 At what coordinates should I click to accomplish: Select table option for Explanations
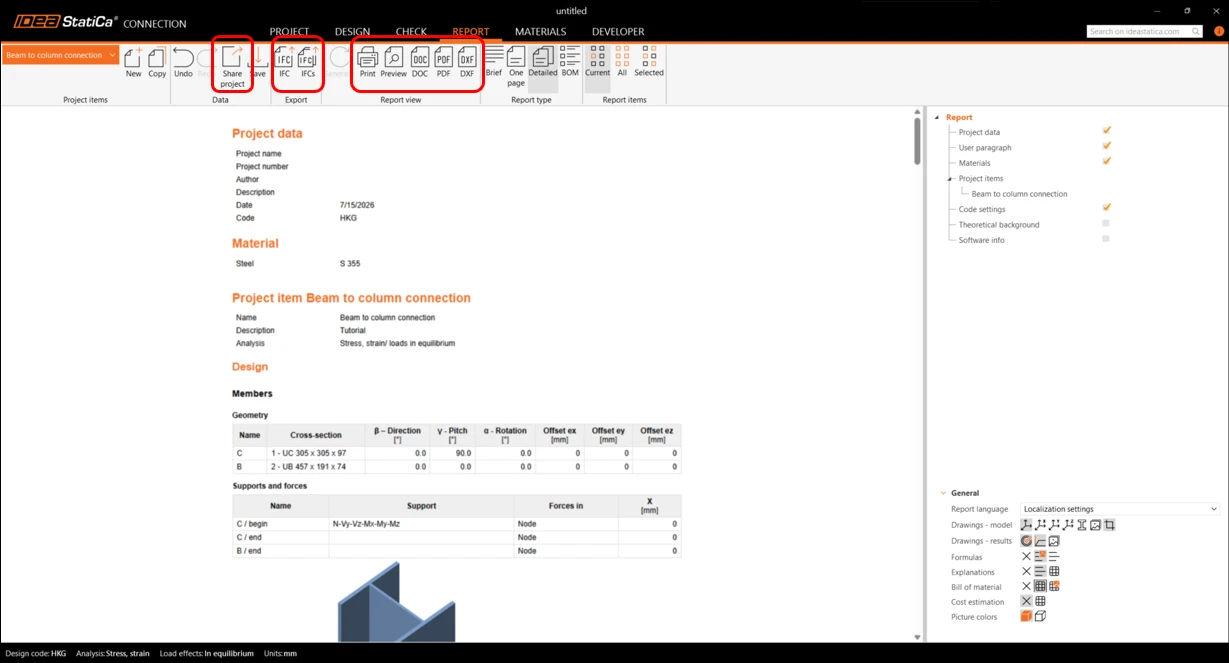coord(1054,572)
